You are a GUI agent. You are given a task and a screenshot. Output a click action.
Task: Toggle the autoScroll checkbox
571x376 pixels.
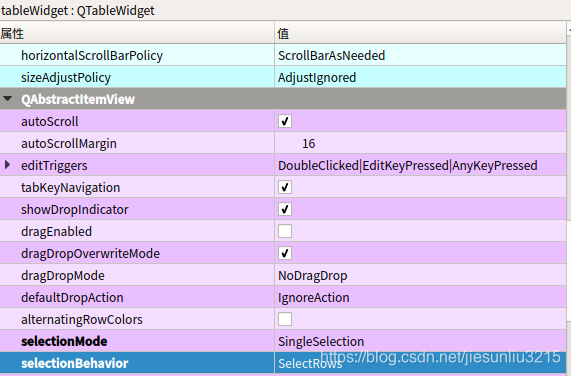[285, 121]
